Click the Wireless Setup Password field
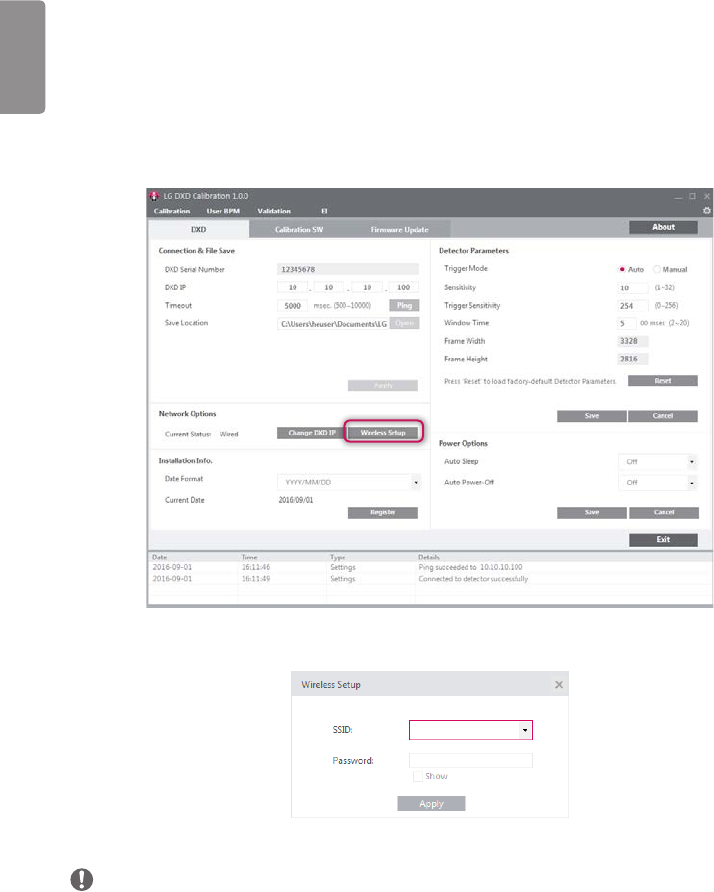The width and height of the screenshot is (714, 892). click(471, 761)
